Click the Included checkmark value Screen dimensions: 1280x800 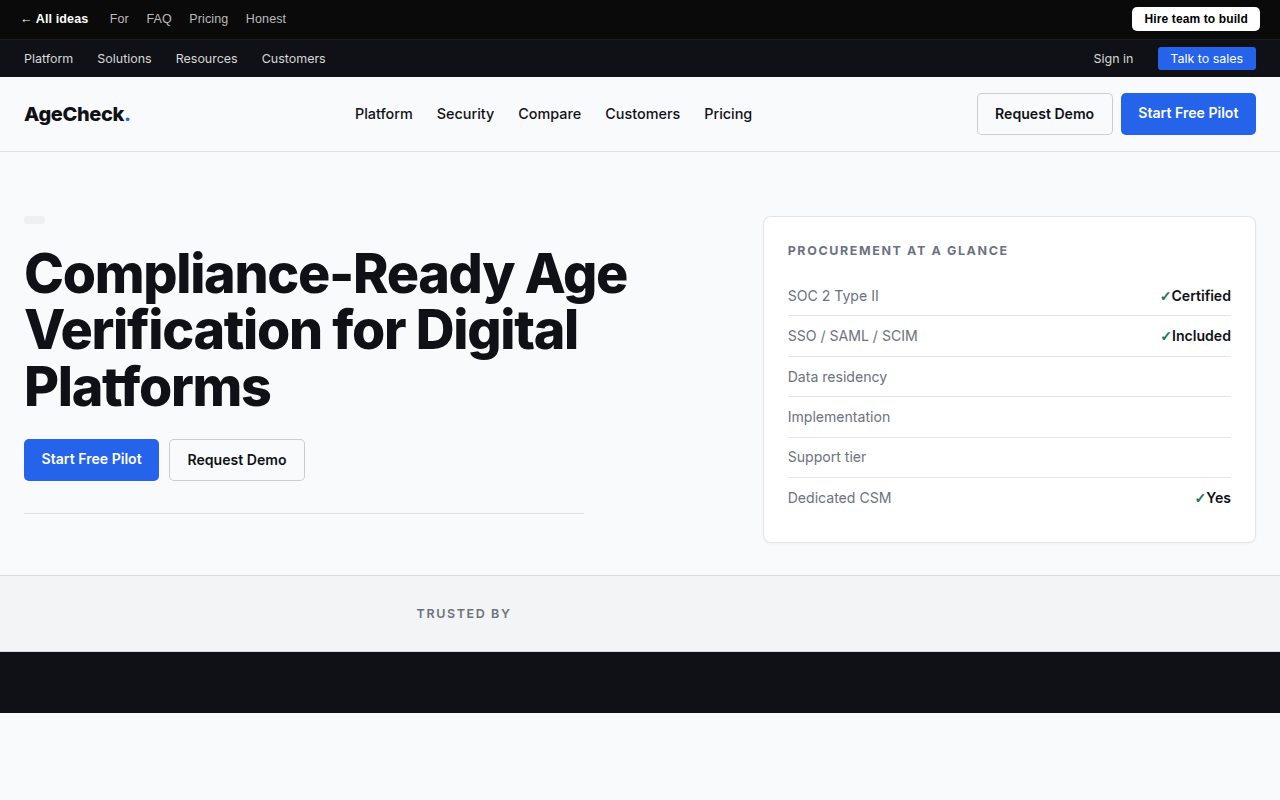click(1195, 336)
